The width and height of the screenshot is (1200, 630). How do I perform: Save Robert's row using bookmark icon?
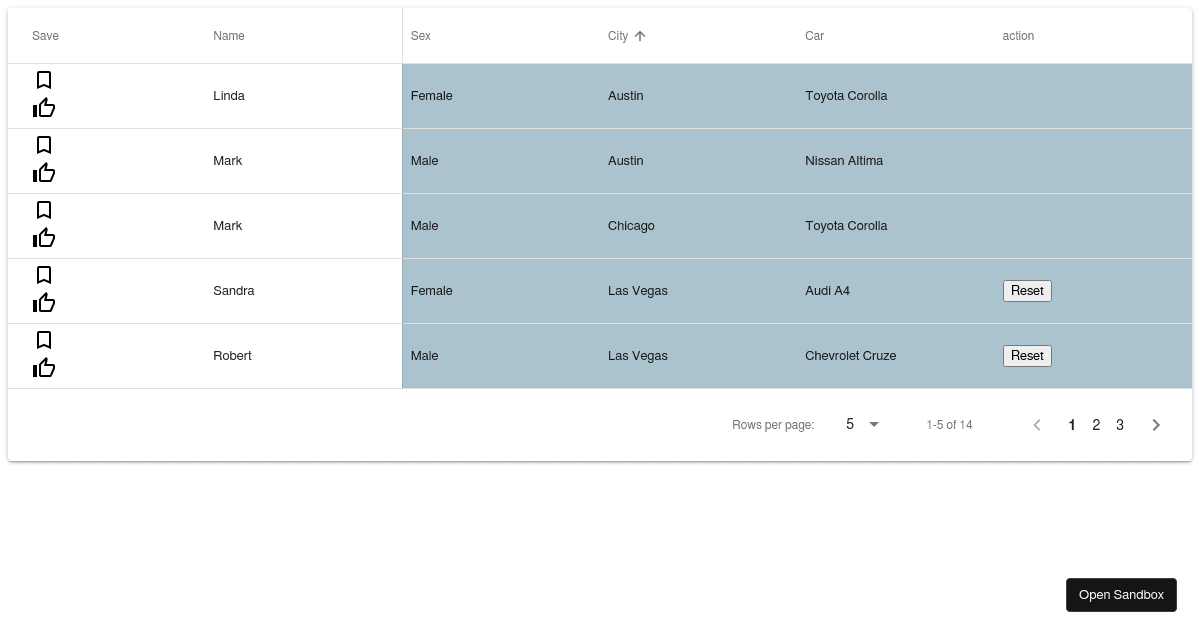coord(44,341)
